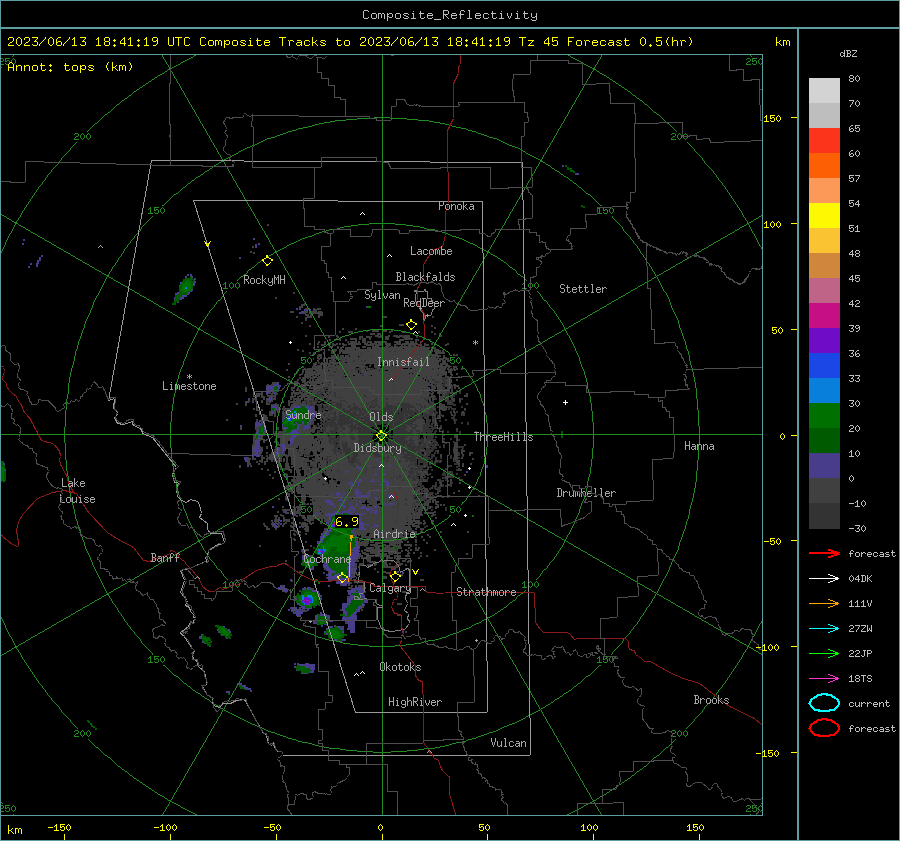Image resolution: width=900 pixels, height=841 pixels.
Task: Click the Ponoka city label
Action: [x=456, y=206]
